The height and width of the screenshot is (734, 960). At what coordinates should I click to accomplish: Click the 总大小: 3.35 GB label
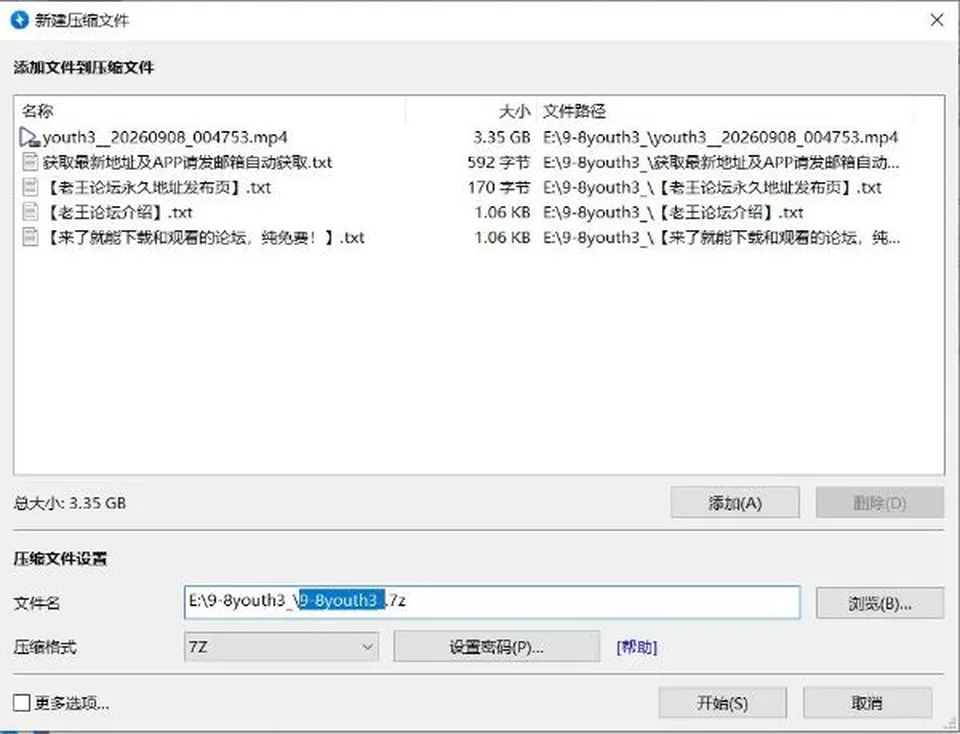(70, 503)
